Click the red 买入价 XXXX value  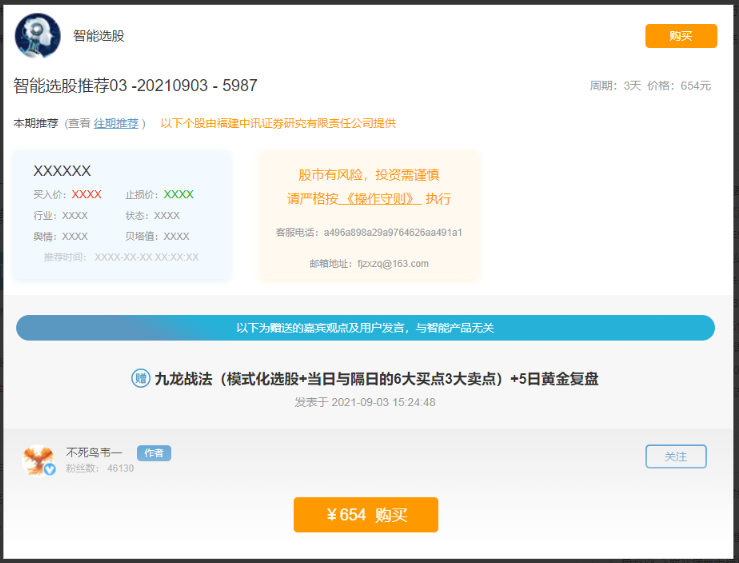point(87,194)
